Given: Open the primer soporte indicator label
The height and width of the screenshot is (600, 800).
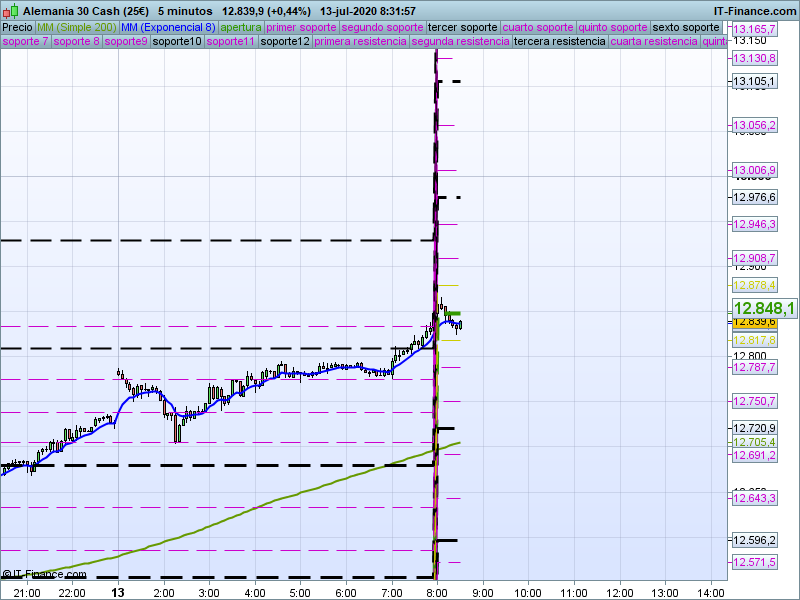Looking at the screenshot, I should [301, 28].
